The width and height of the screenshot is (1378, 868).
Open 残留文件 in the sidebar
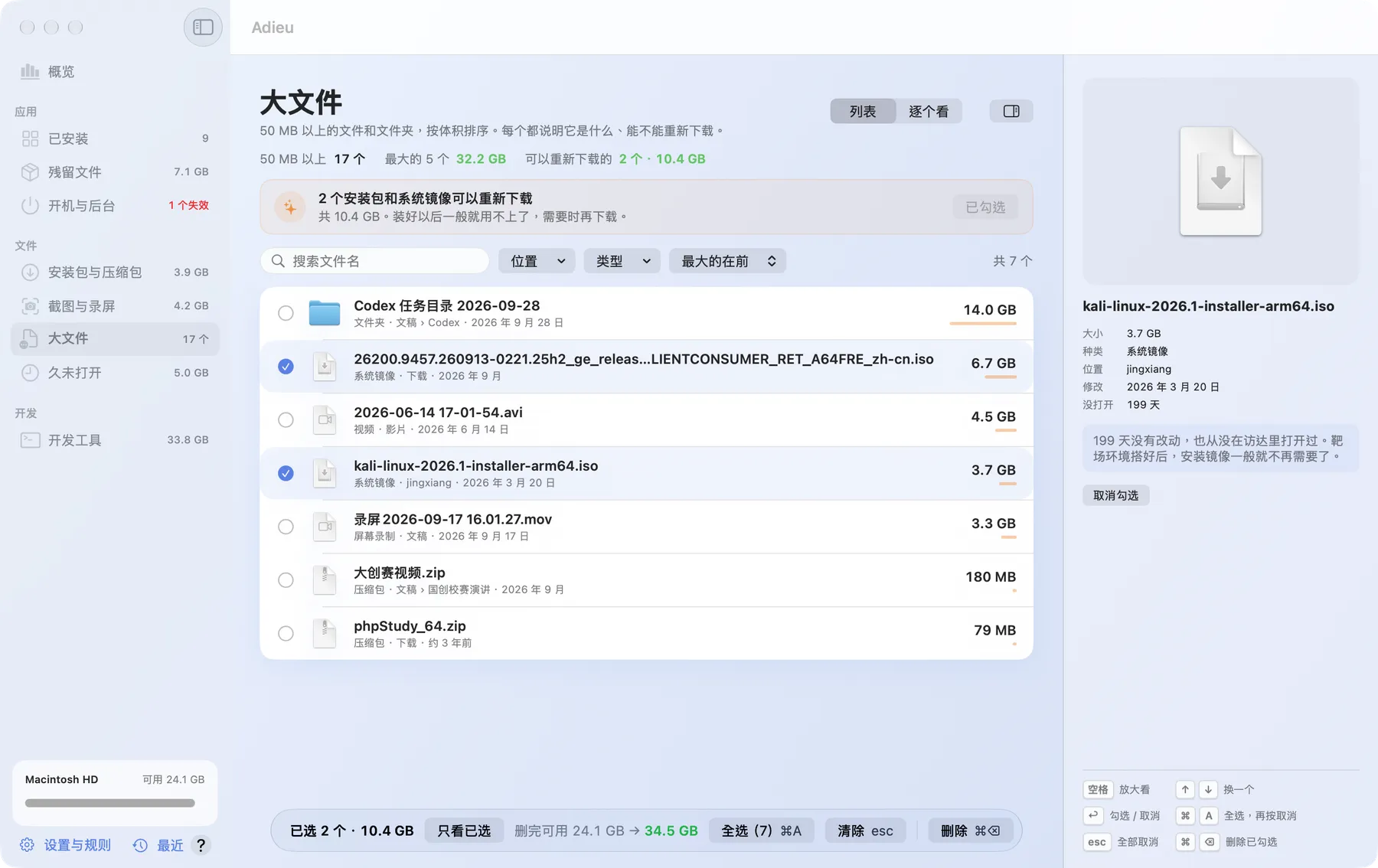click(x=115, y=172)
